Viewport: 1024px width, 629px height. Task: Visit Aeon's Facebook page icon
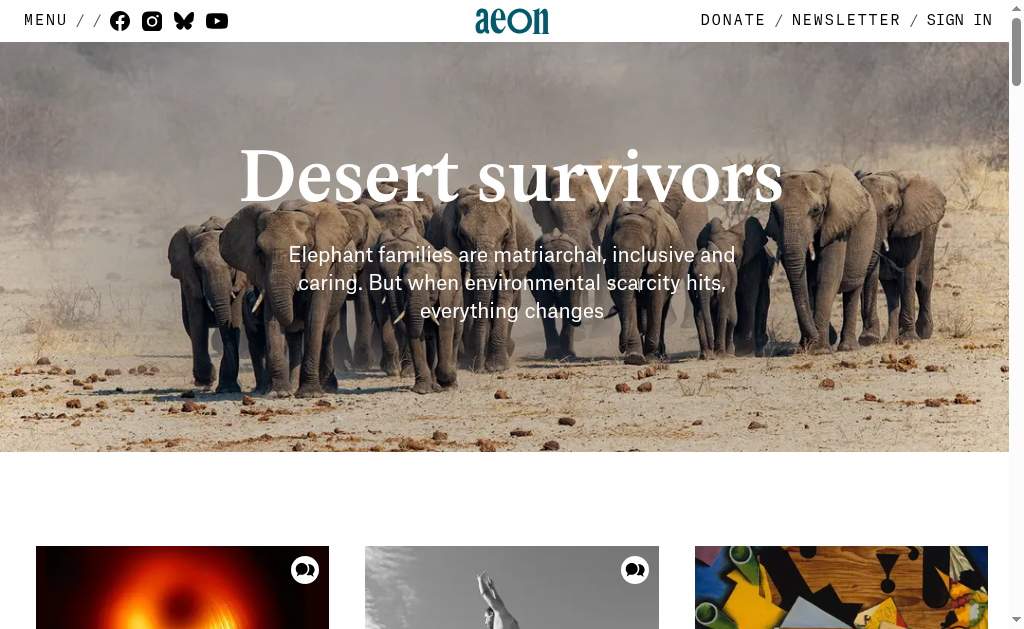(x=120, y=21)
